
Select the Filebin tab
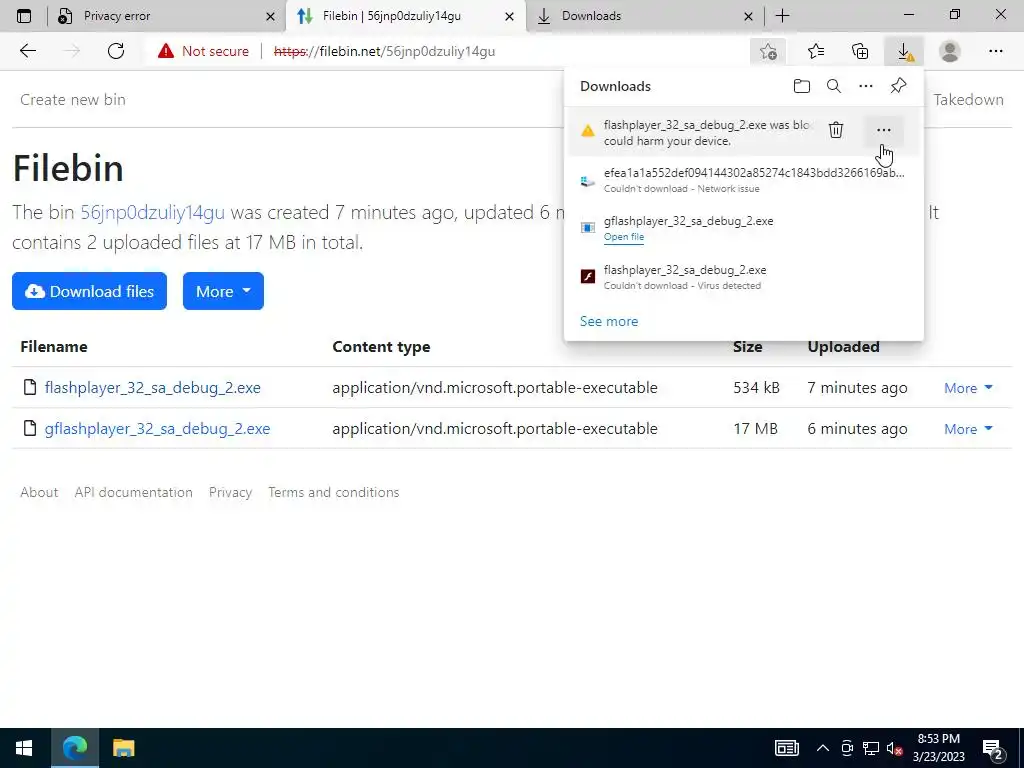pyautogui.click(x=405, y=16)
